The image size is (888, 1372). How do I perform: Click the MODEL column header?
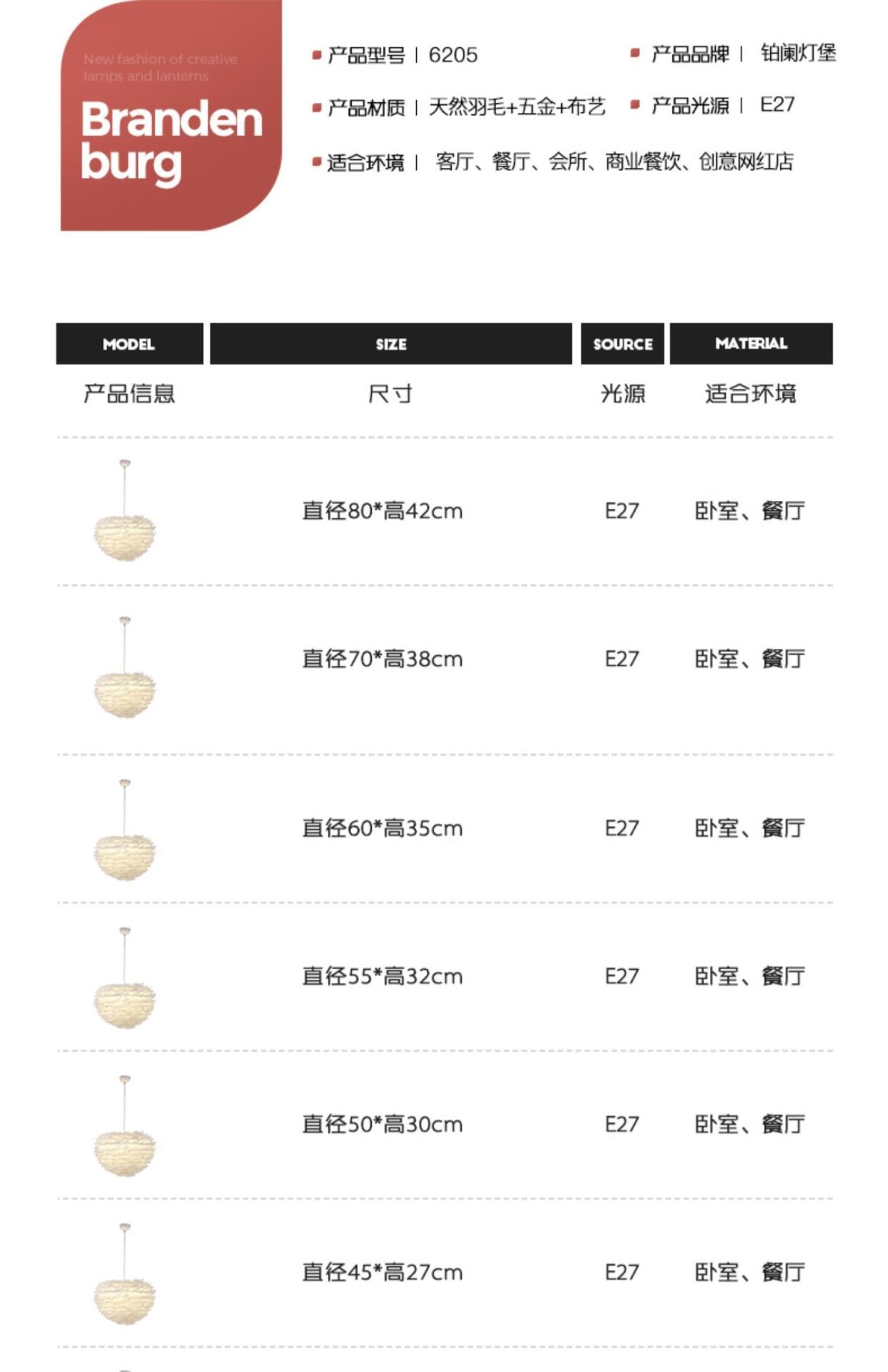(129, 344)
